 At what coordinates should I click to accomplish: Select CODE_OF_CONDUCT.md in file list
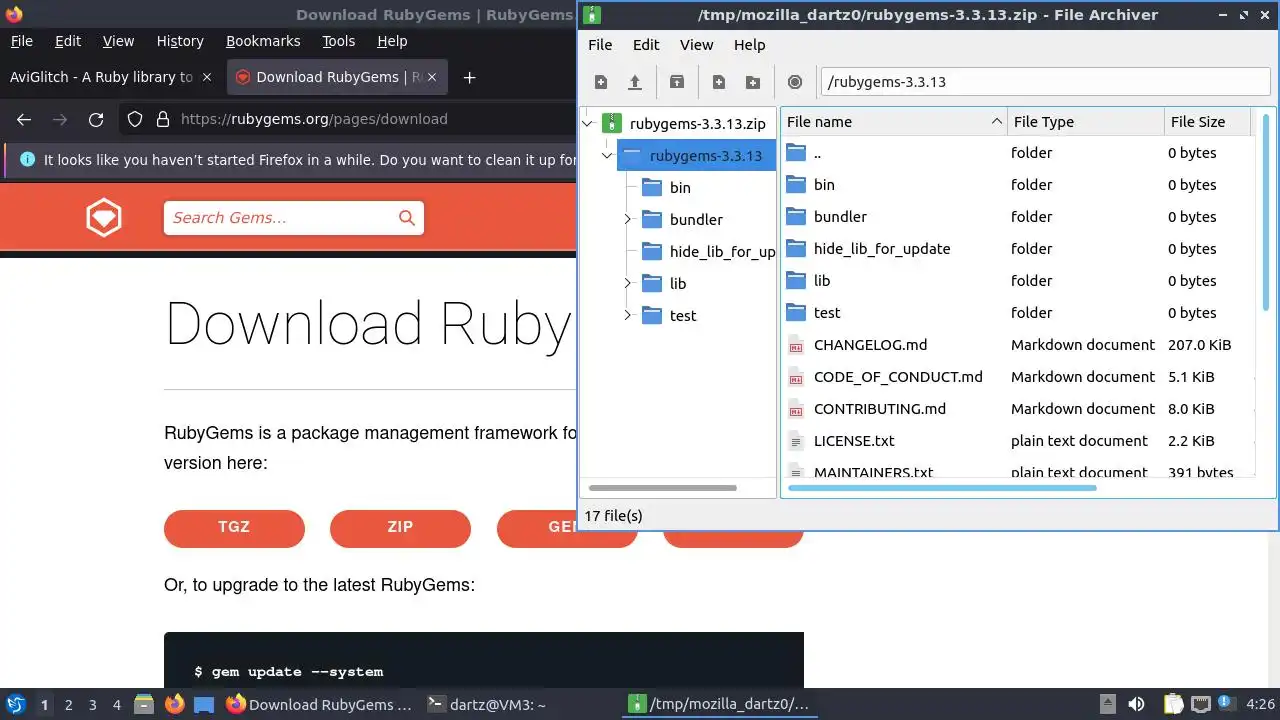pos(898,377)
